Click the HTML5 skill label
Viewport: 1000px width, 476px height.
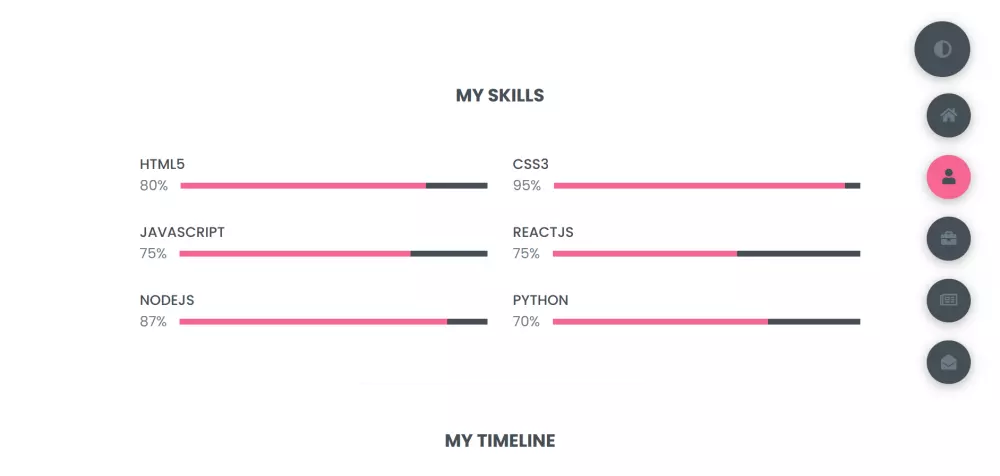(162, 164)
